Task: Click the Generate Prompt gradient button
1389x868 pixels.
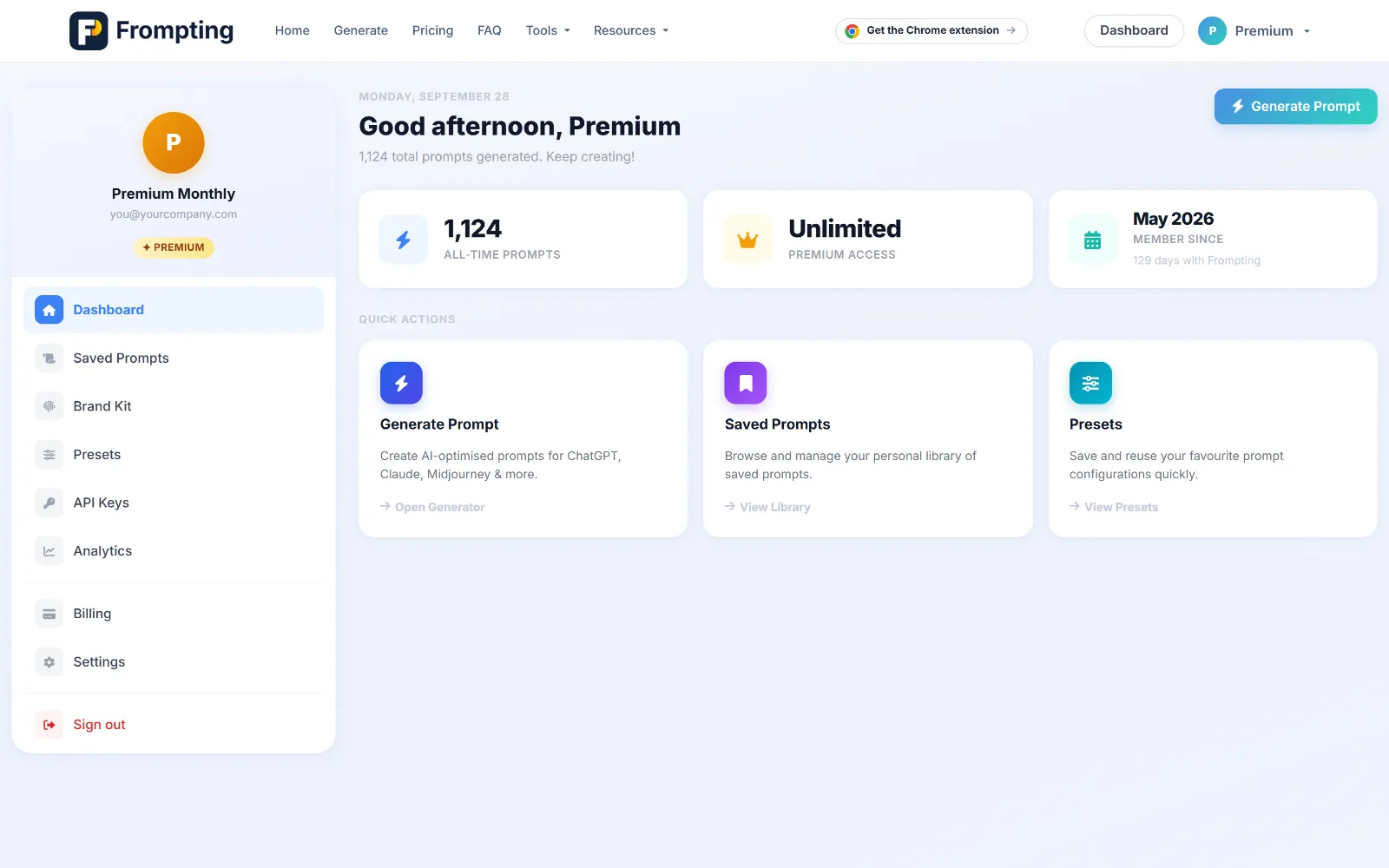Action: point(1295,106)
